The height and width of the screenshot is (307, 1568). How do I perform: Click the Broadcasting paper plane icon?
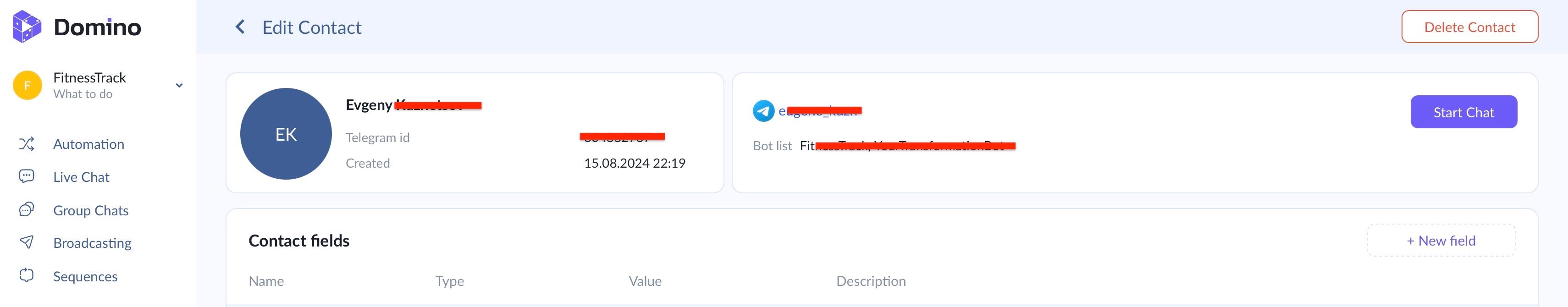click(26, 242)
